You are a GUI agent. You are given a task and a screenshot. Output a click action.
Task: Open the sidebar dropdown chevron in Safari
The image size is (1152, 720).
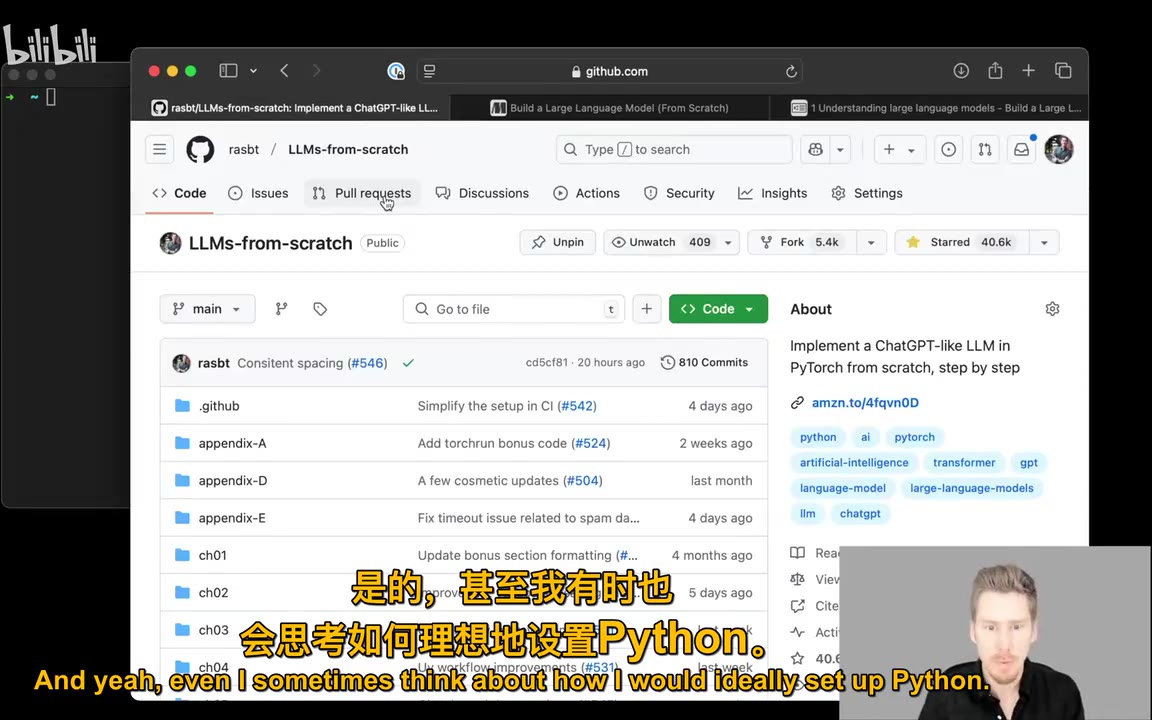click(253, 71)
